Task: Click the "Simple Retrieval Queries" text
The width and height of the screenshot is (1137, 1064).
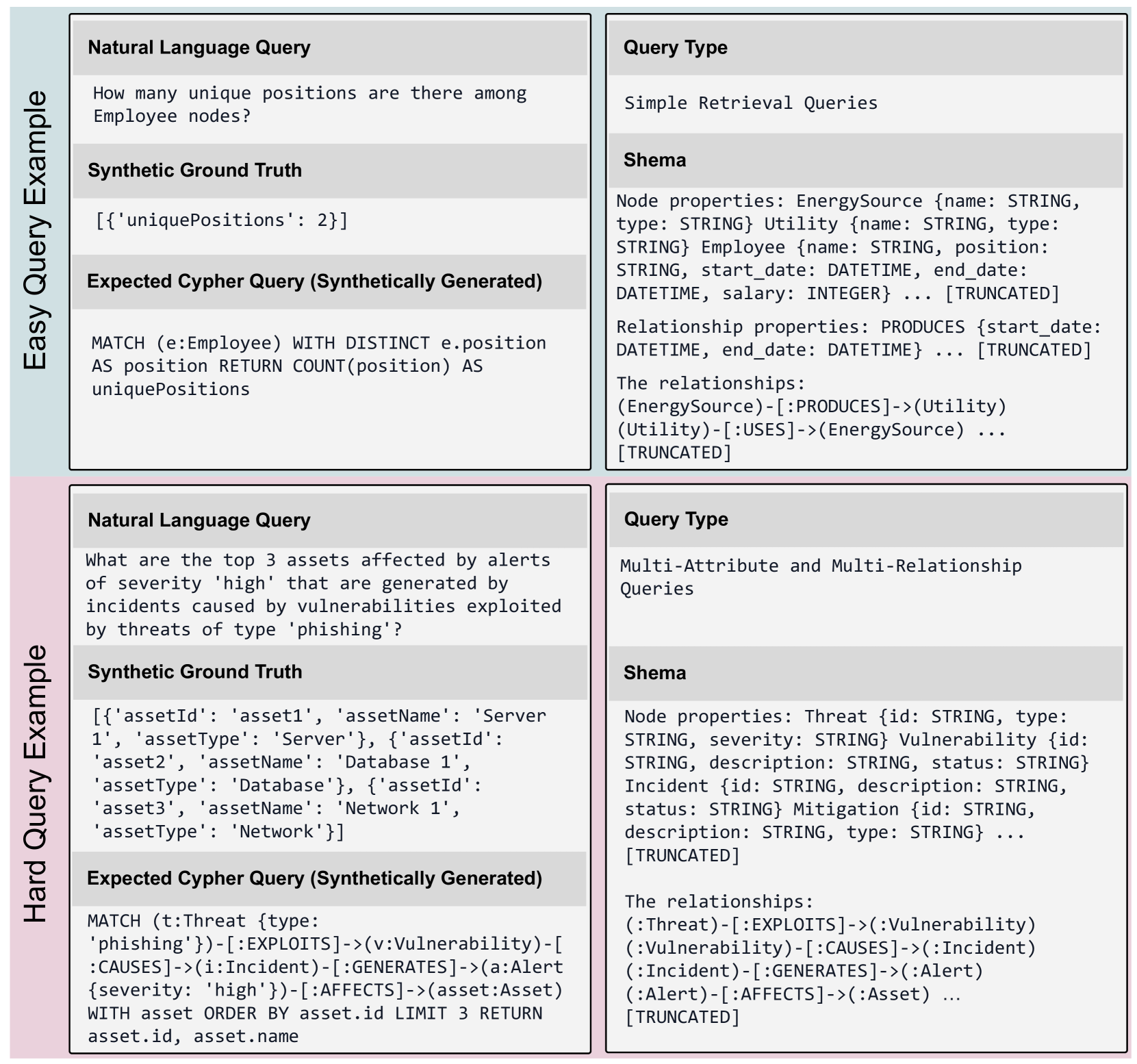Action: coord(750,103)
